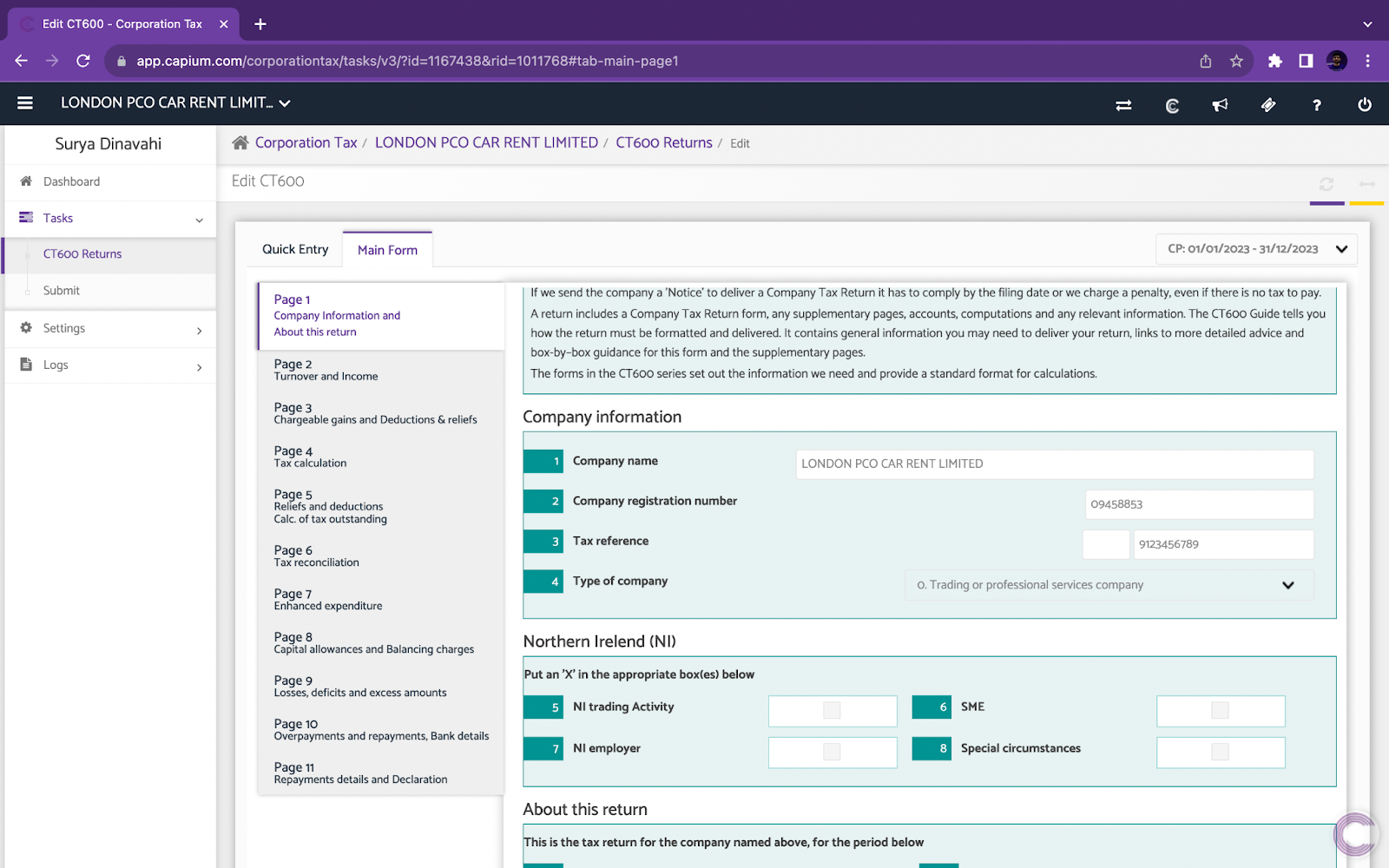Click the browser share icon
Viewport: 1389px width, 868px height.
(1206, 61)
